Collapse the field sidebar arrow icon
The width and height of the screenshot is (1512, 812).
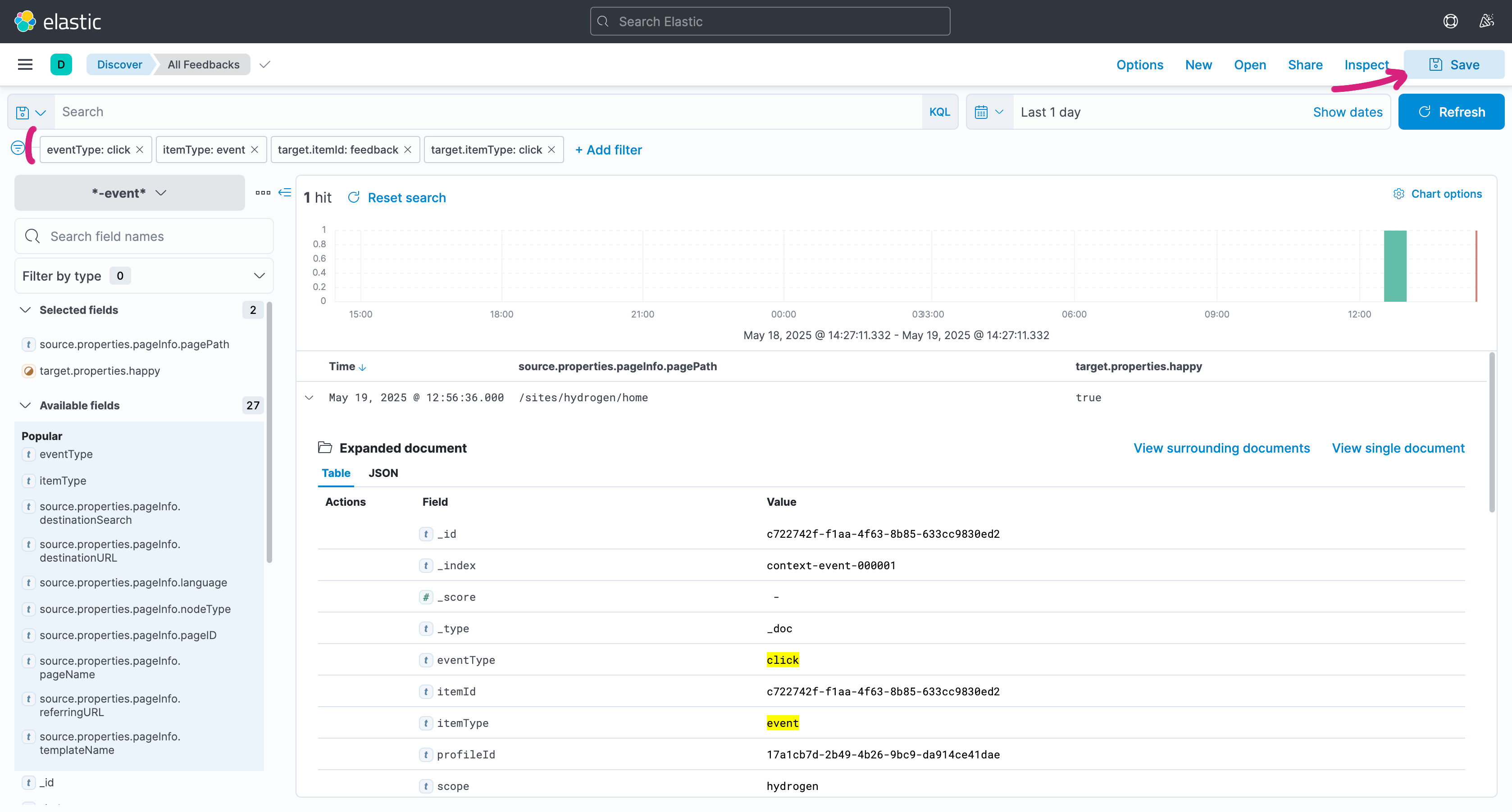[x=285, y=192]
